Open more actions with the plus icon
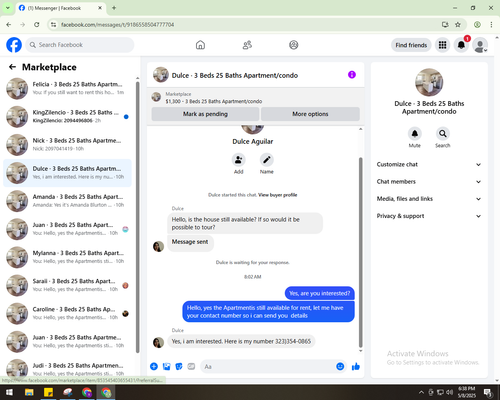Image resolution: width=500 pixels, height=400 pixels. (x=154, y=367)
